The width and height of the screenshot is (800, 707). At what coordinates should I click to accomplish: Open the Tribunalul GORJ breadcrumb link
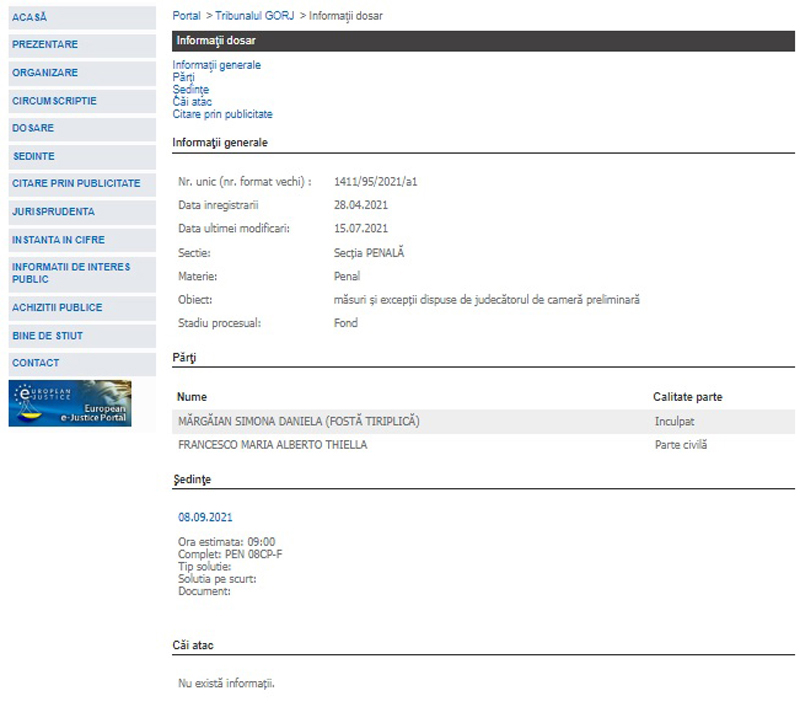(x=257, y=16)
